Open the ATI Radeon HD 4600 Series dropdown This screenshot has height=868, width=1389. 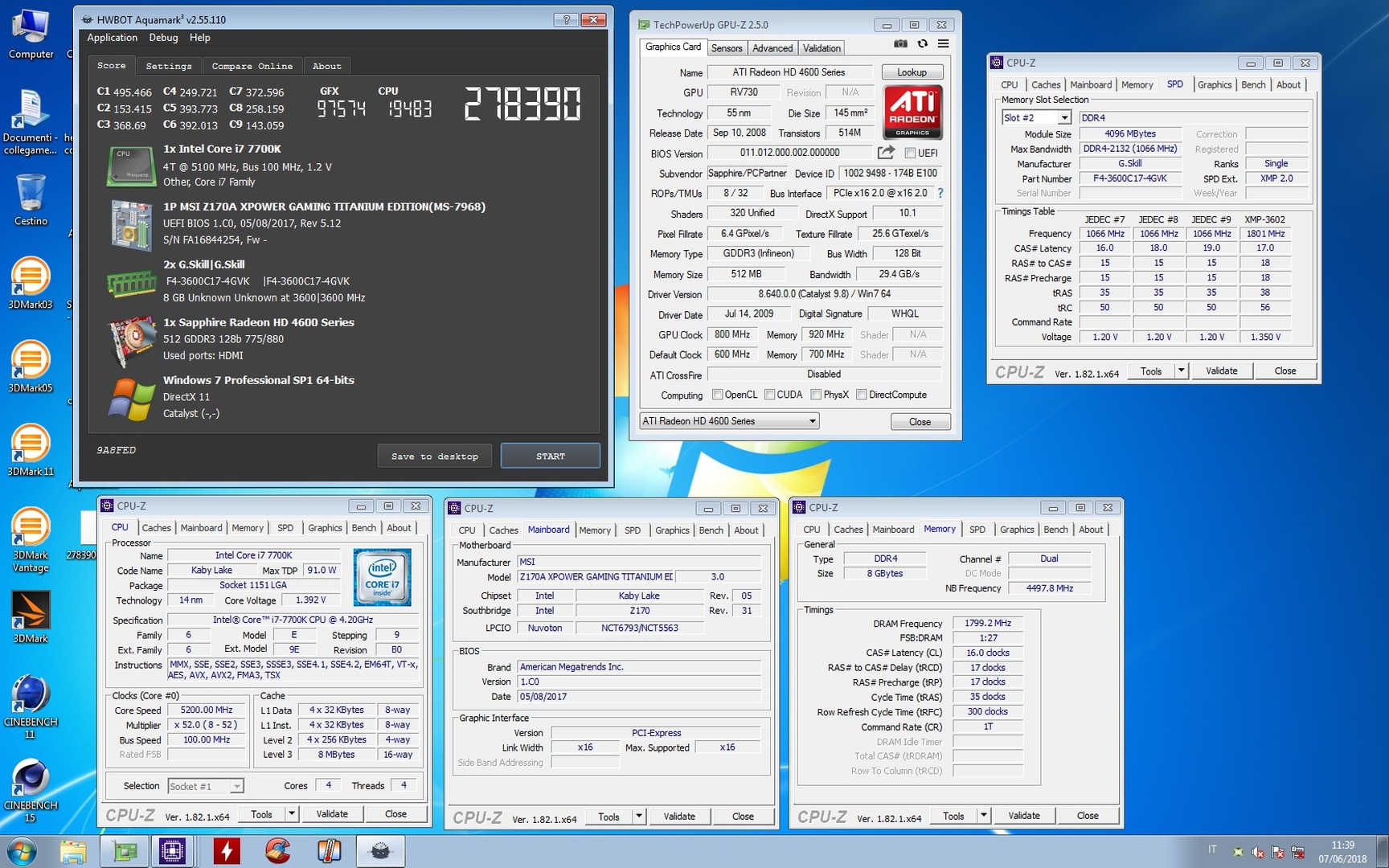pyautogui.click(x=729, y=421)
